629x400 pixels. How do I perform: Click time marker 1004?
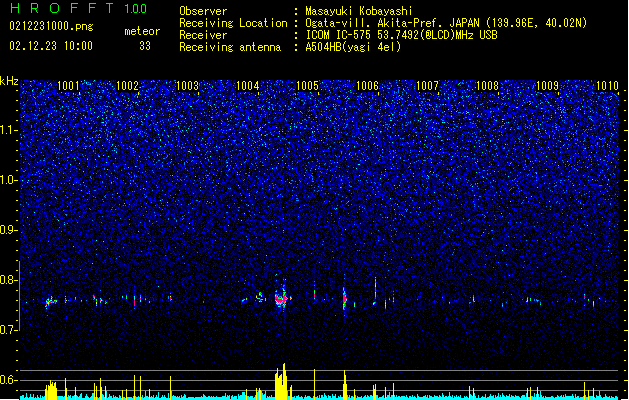coord(248,86)
